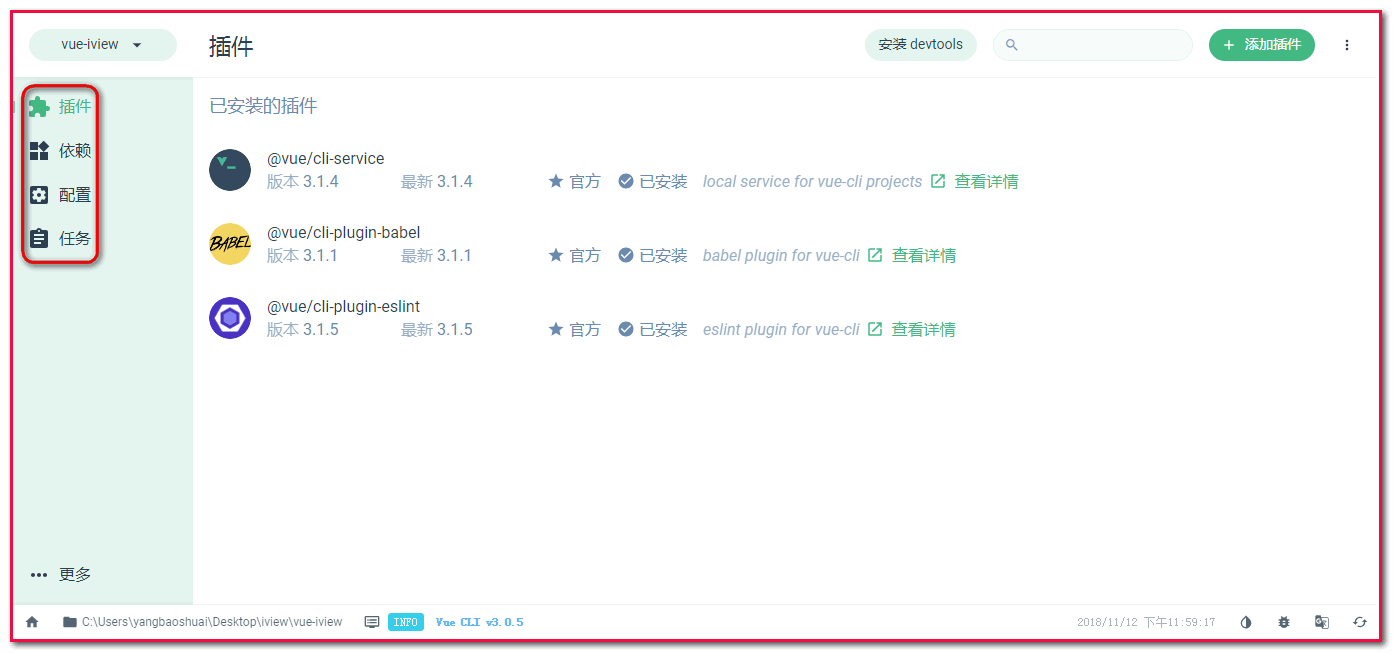1393x653 pixels.
Task: Click the 添加插件 button
Action: [1261, 45]
